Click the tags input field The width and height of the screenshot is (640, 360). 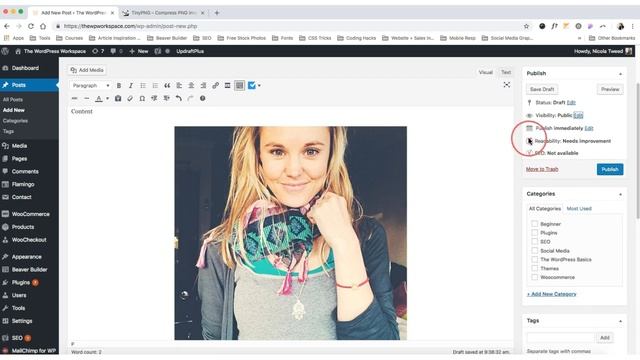pos(560,338)
